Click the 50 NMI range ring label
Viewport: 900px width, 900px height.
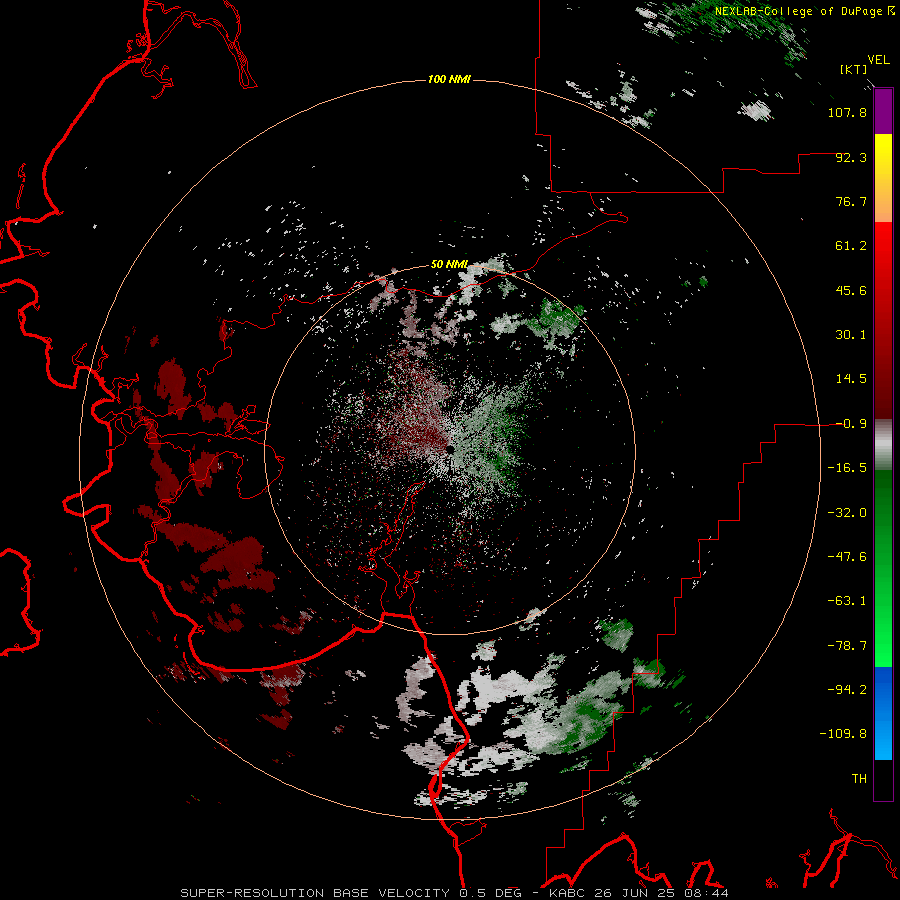(x=449, y=265)
